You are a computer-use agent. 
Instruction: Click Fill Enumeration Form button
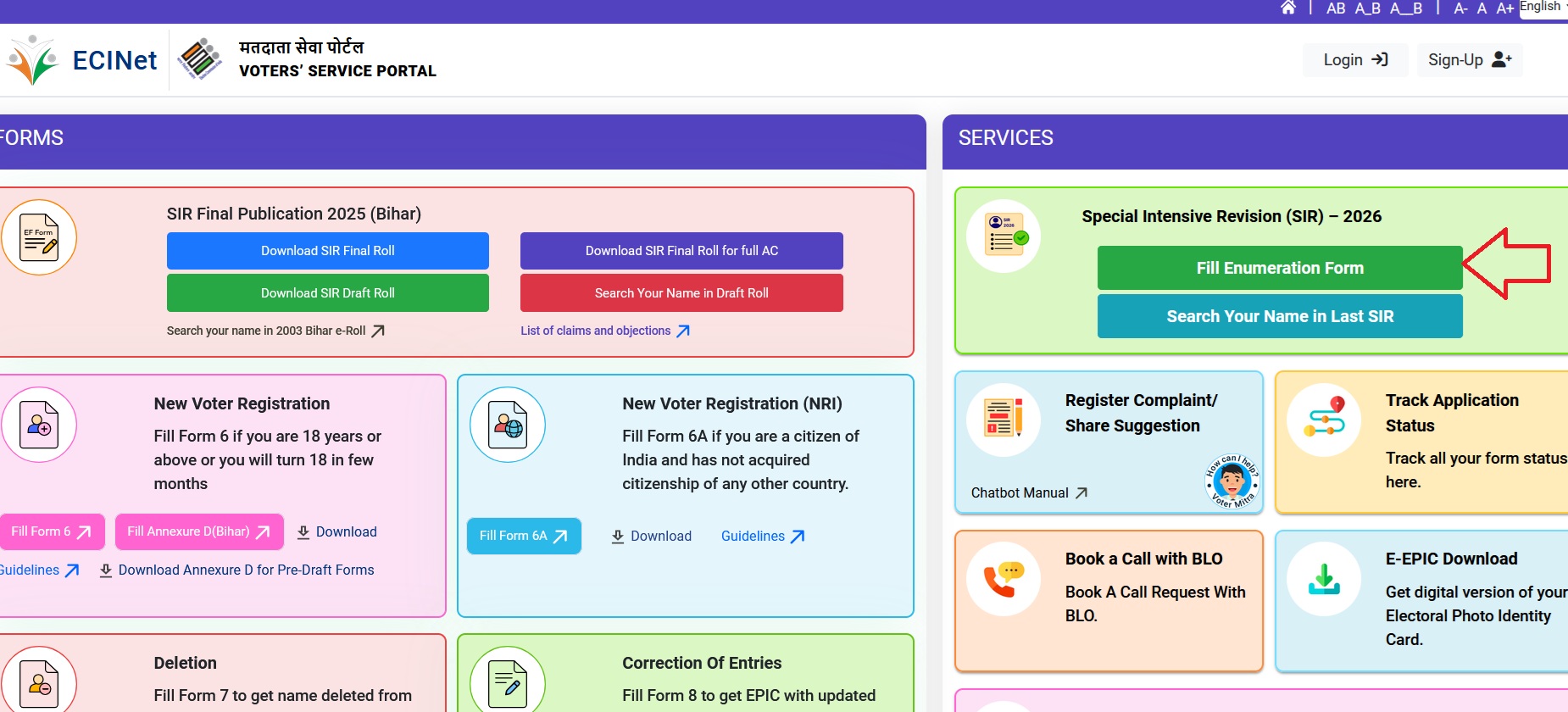pos(1279,268)
